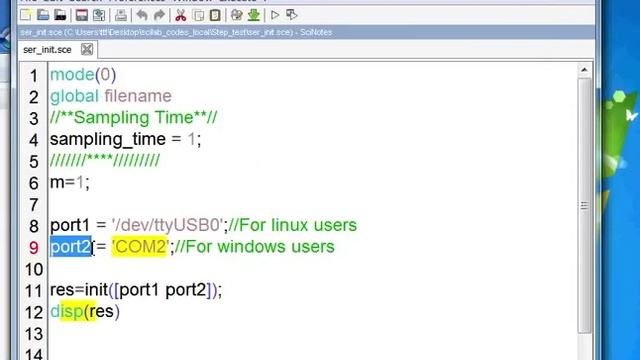This screenshot has height=360, width=640.
Task: Undo the last edit
Action: point(142,15)
